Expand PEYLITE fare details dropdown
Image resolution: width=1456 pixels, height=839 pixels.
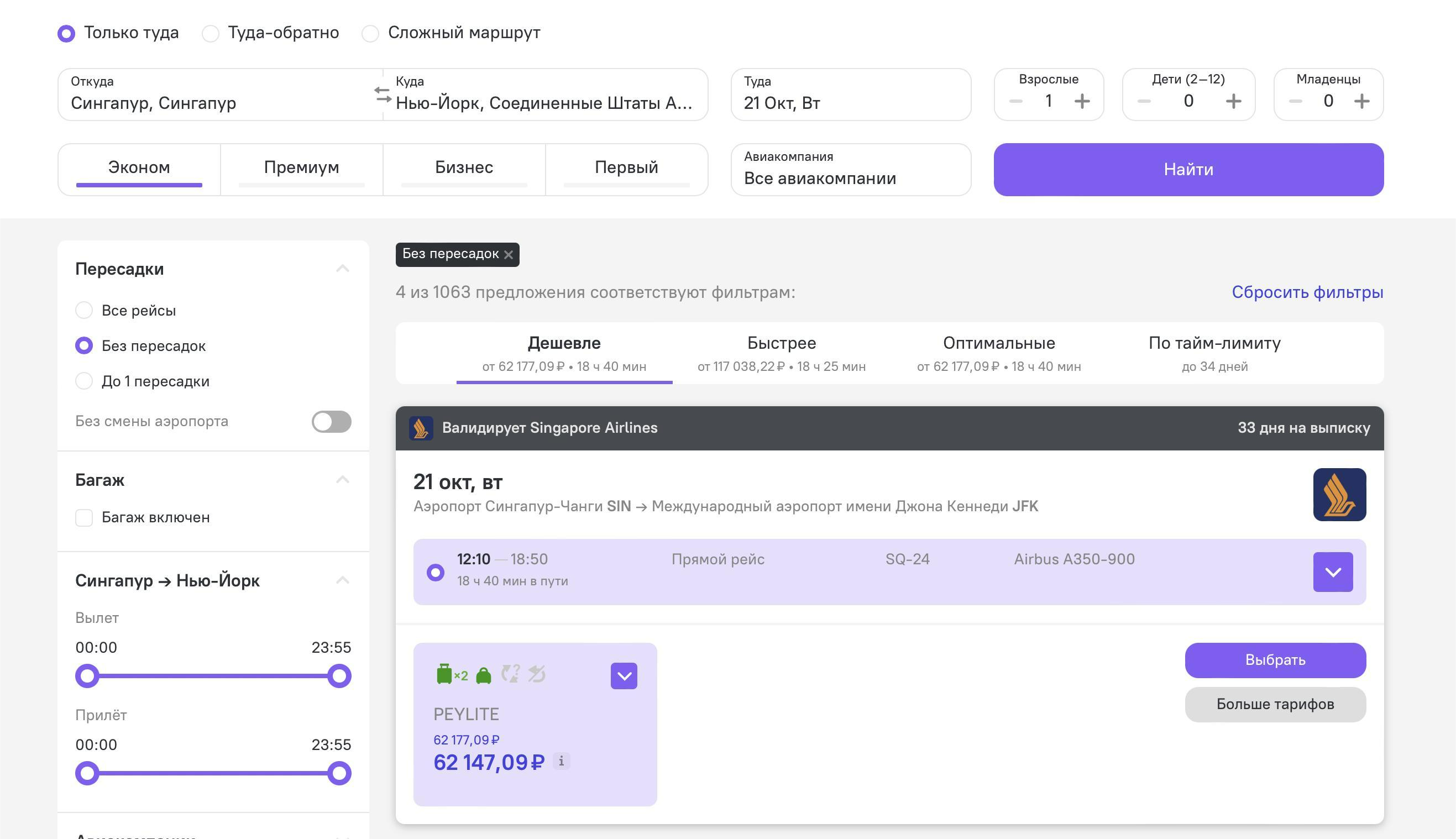pyautogui.click(x=624, y=675)
